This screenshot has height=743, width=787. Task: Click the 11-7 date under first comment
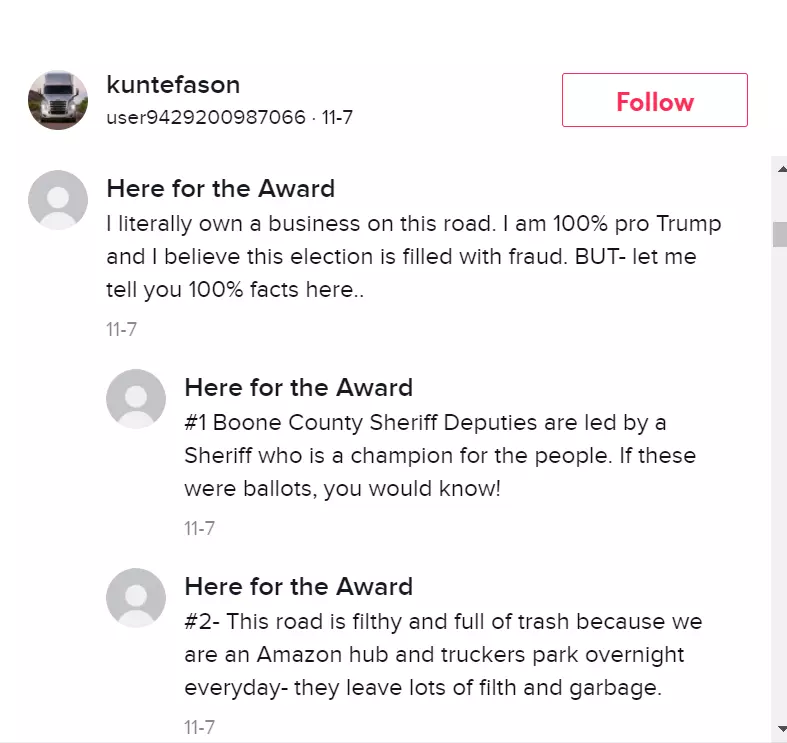[x=121, y=329]
